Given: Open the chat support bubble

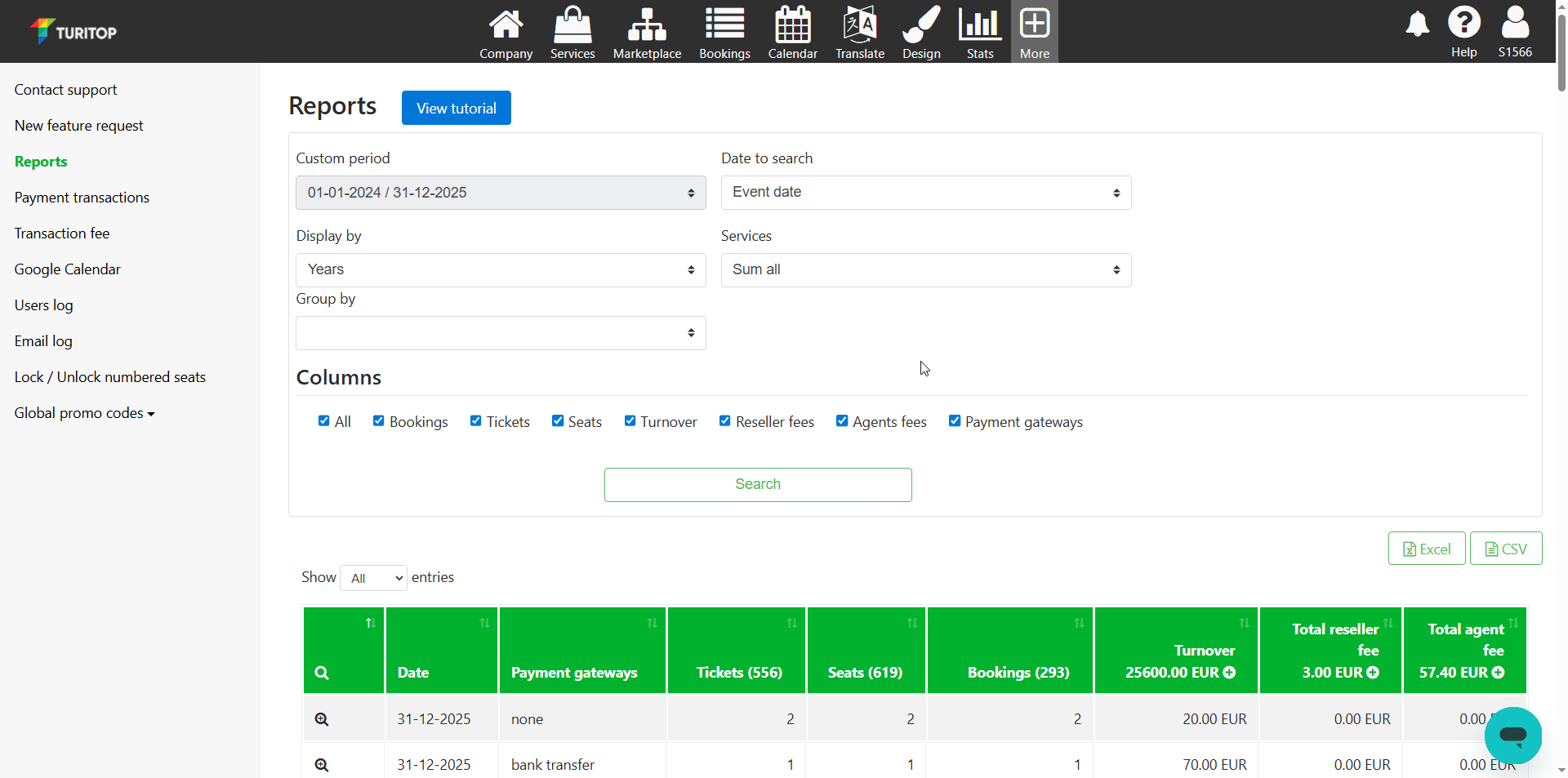Looking at the screenshot, I should [x=1512, y=735].
